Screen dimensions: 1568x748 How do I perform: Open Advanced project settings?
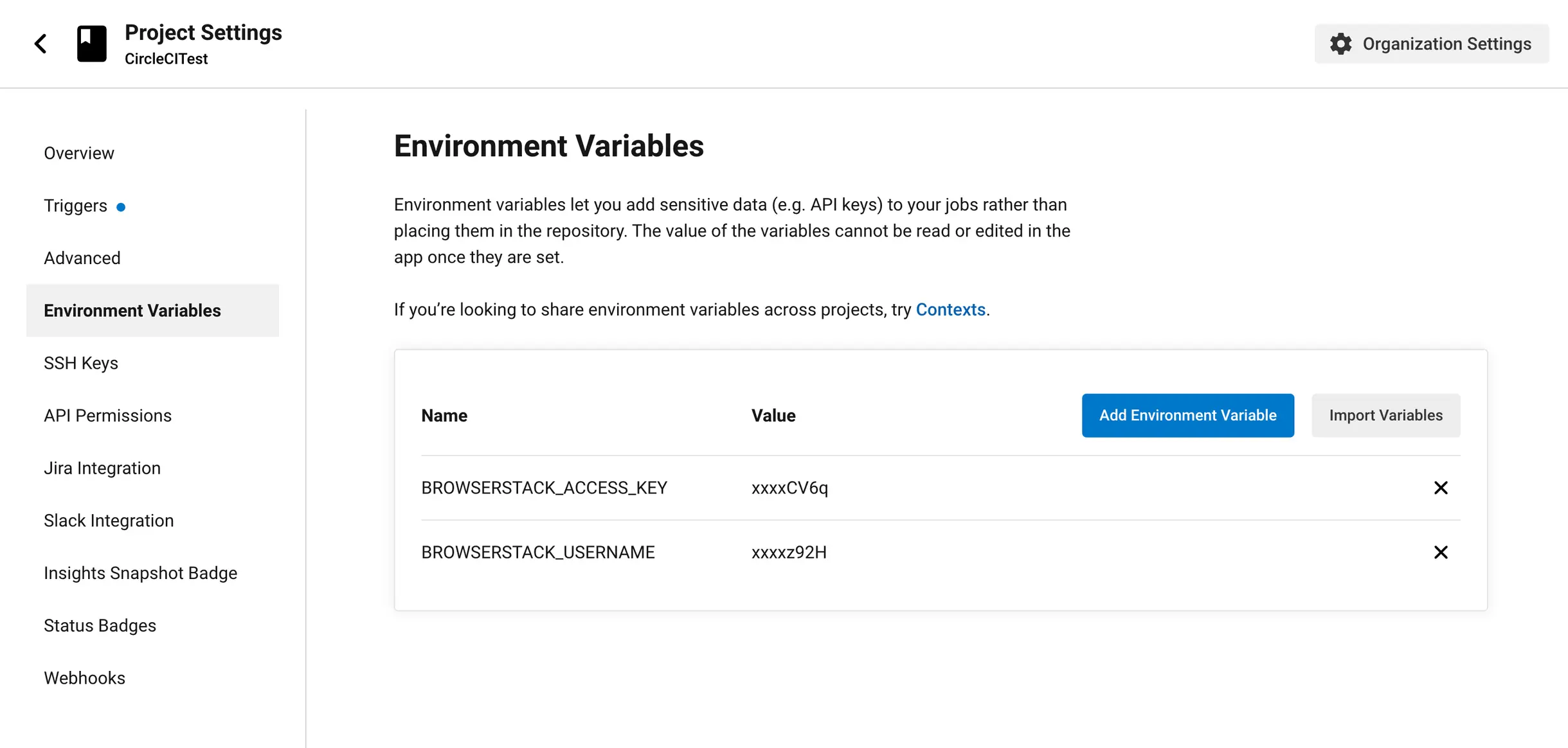tap(82, 258)
